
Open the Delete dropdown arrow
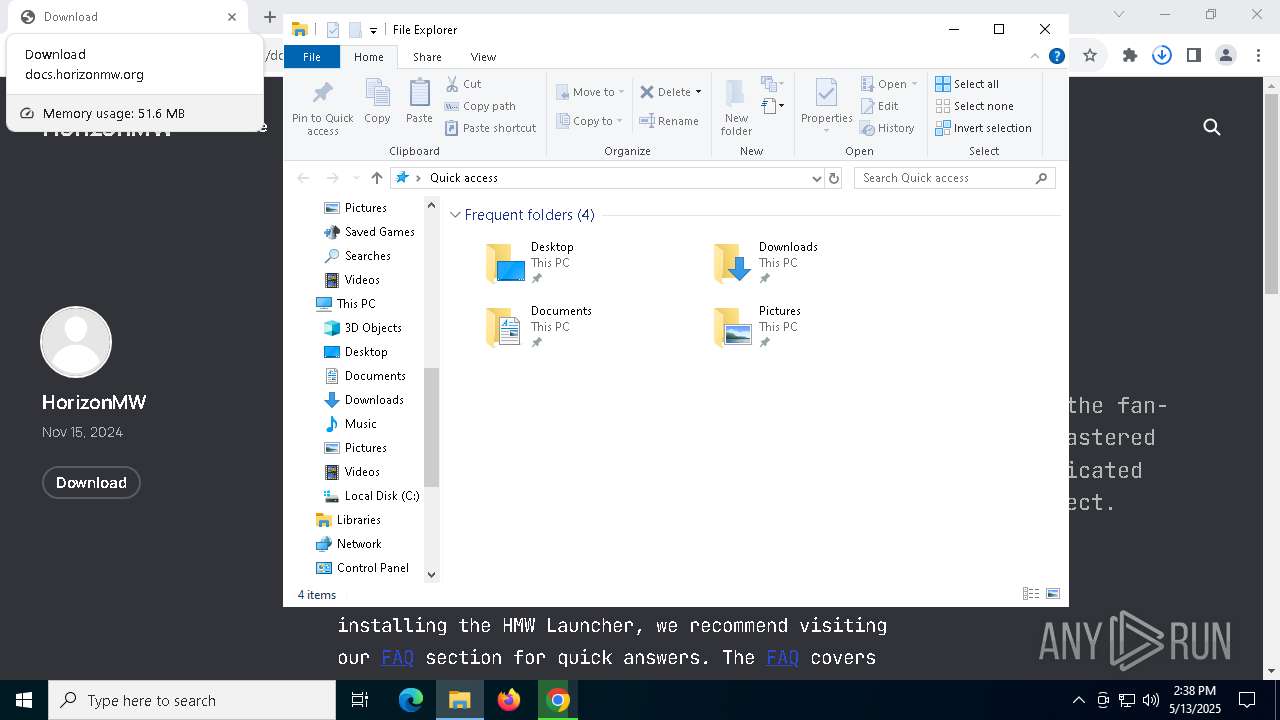pyautogui.click(x=698, y=92)
